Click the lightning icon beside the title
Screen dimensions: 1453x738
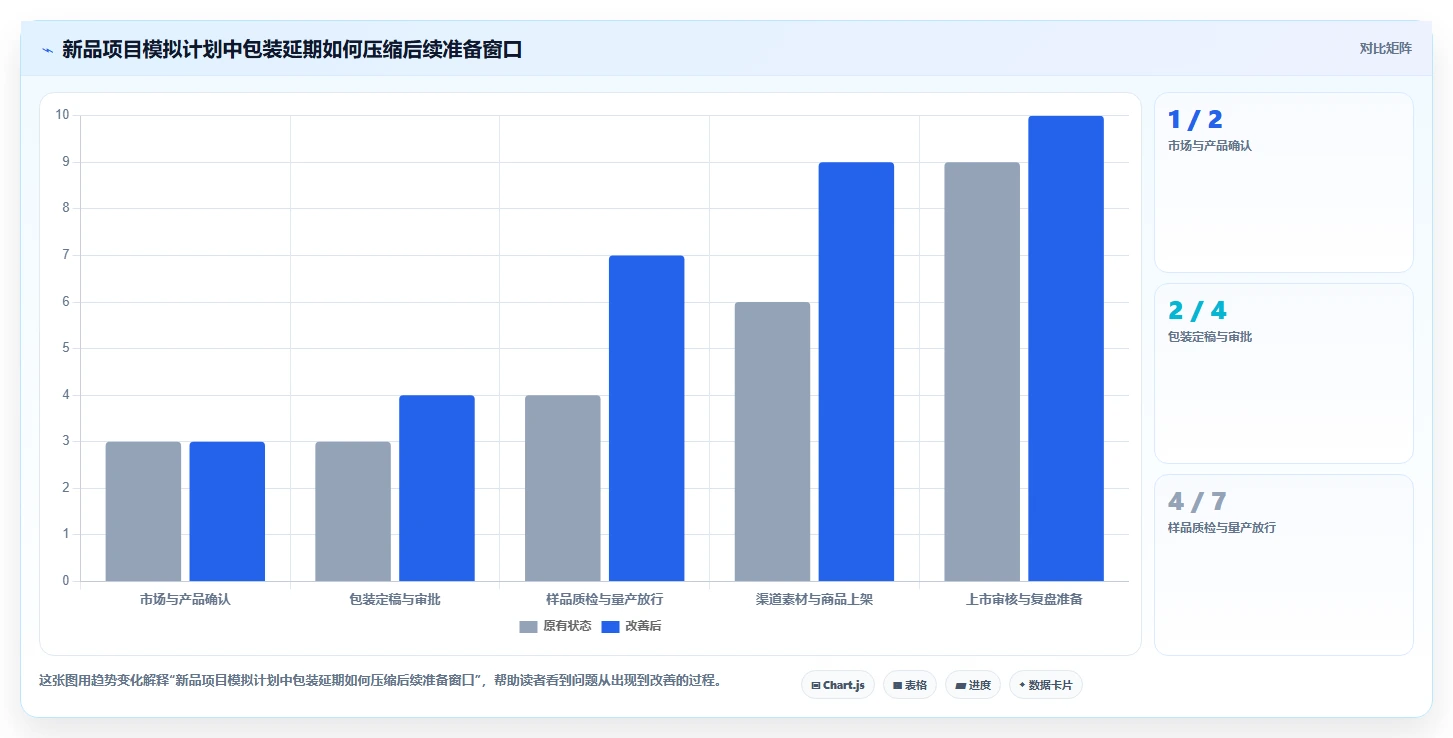[47, 49]
